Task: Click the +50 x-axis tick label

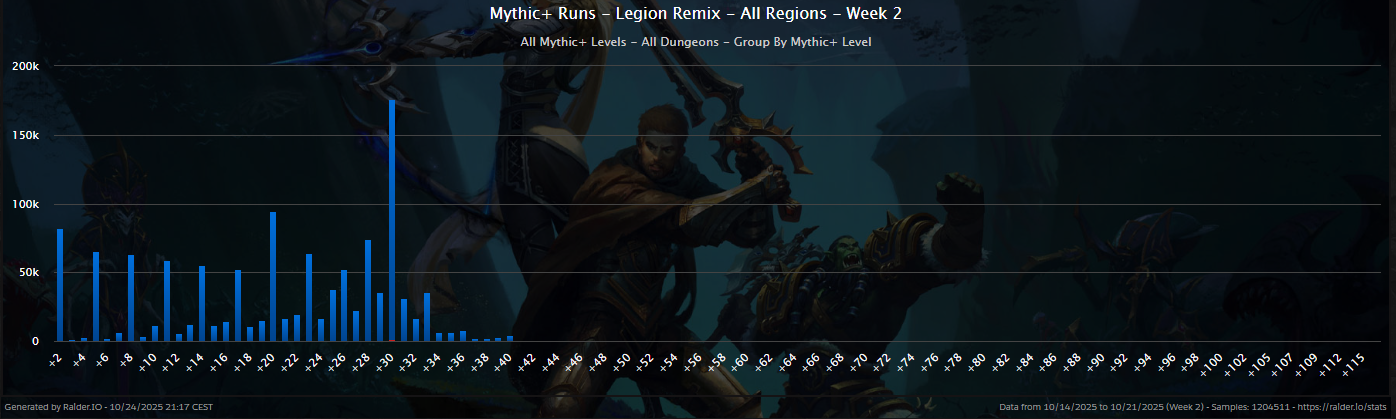Action: [x=620, y=361]
